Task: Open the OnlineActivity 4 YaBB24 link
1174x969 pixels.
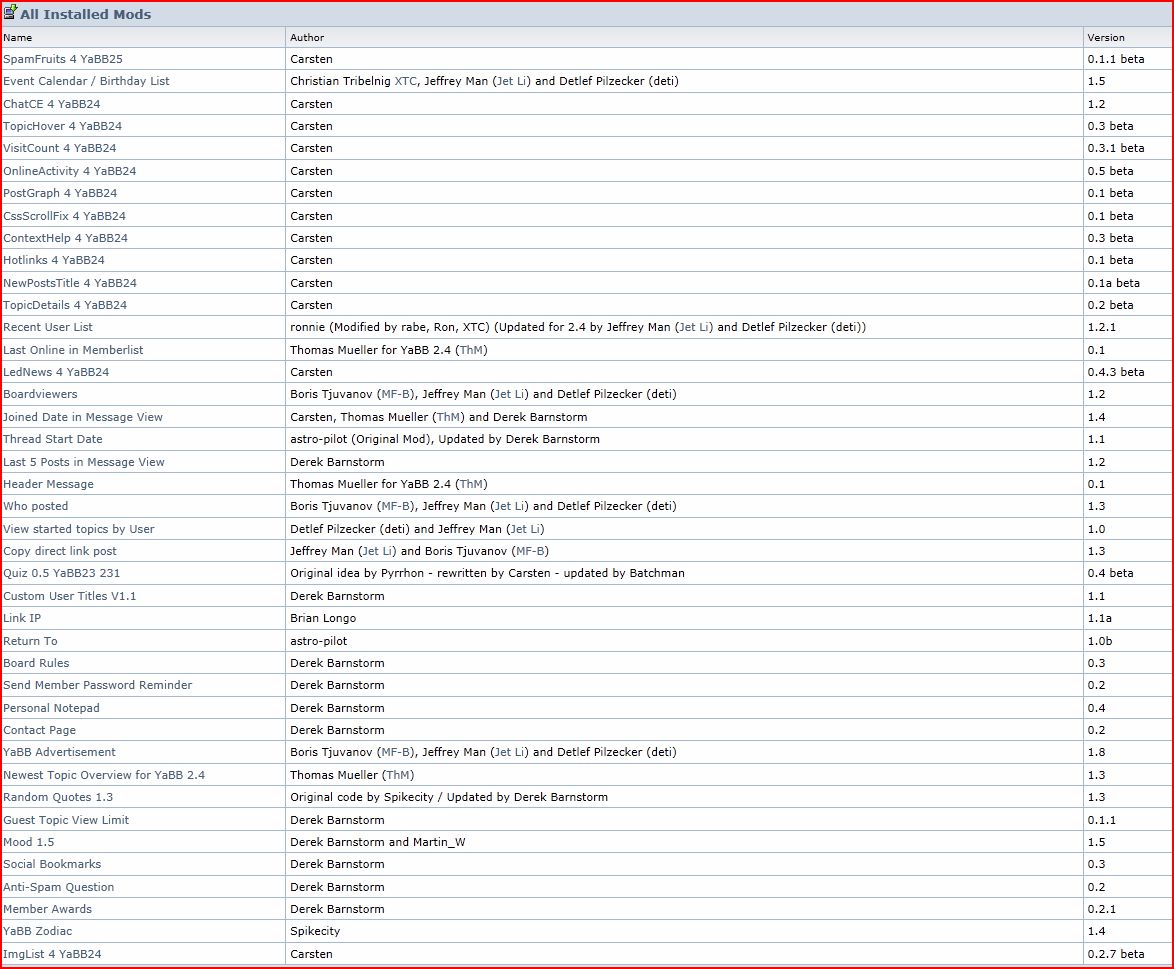Action: pyautogui.click(x=69, y=171)
